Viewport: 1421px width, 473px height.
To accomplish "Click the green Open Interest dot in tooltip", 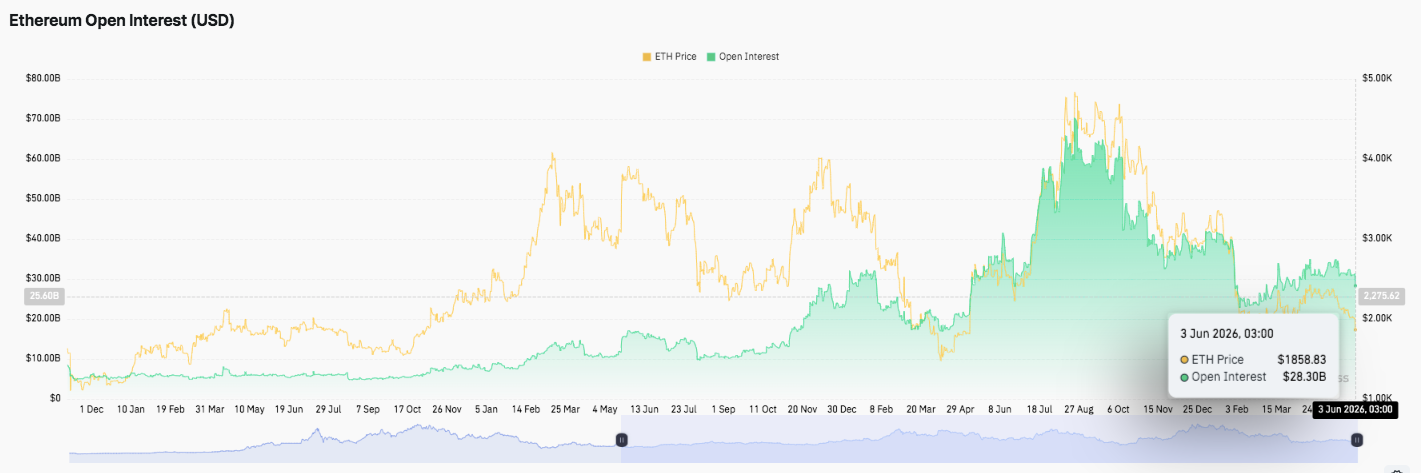I will [1185, 377].
